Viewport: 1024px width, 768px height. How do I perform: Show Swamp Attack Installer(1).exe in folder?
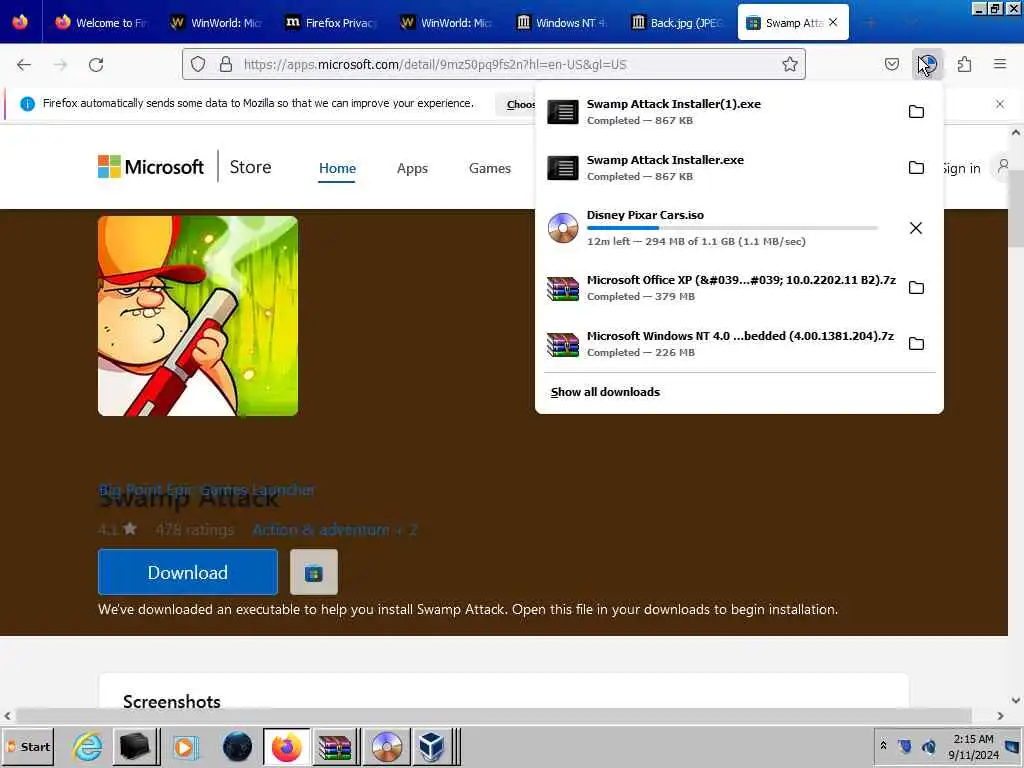click(x=916, y=112)
